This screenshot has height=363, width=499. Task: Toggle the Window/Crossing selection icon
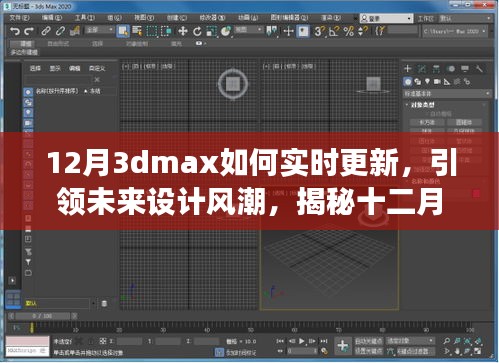click(166, 31)
